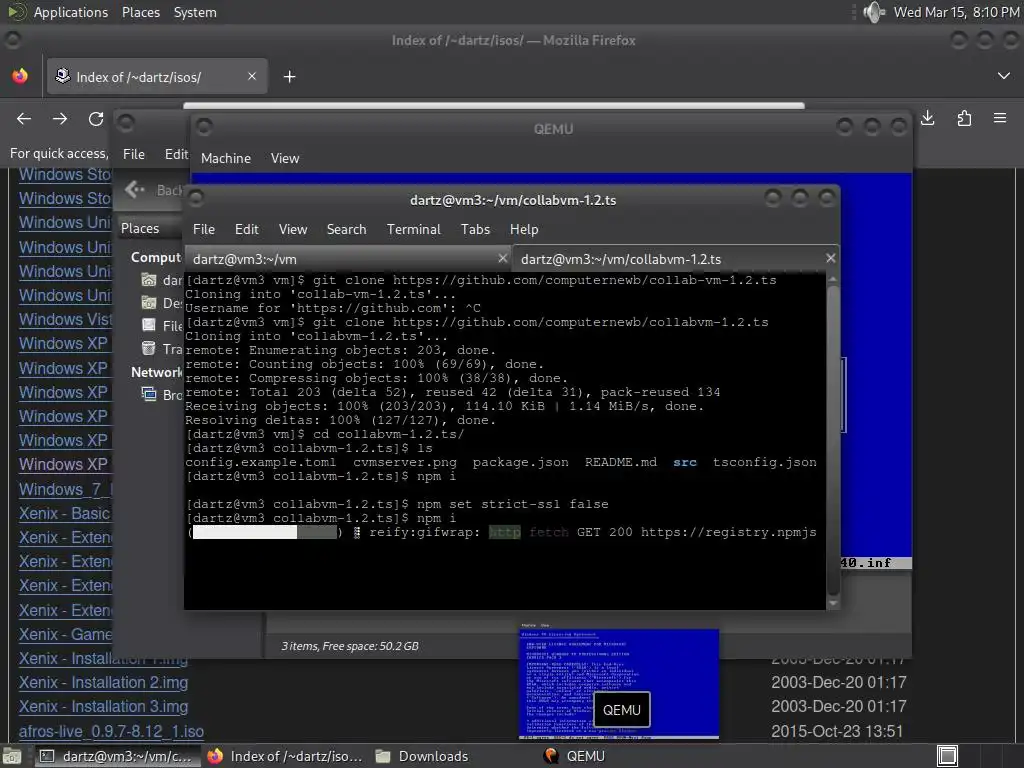The height and width of the screenshot is (768, 1024).
Task: Open Trash icon in sidebar
Action: click(x=149, y=348)
